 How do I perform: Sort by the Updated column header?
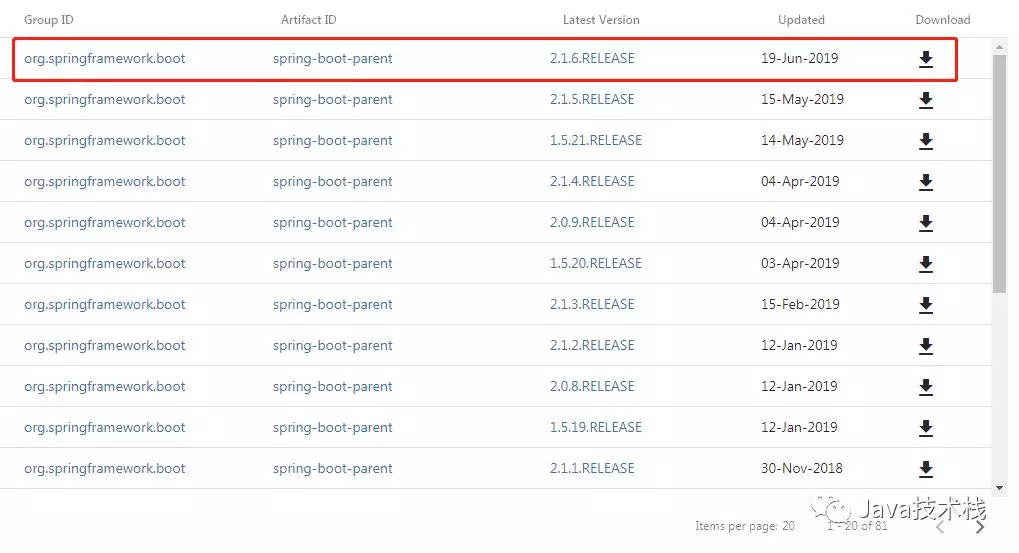(x=801, y=20)
